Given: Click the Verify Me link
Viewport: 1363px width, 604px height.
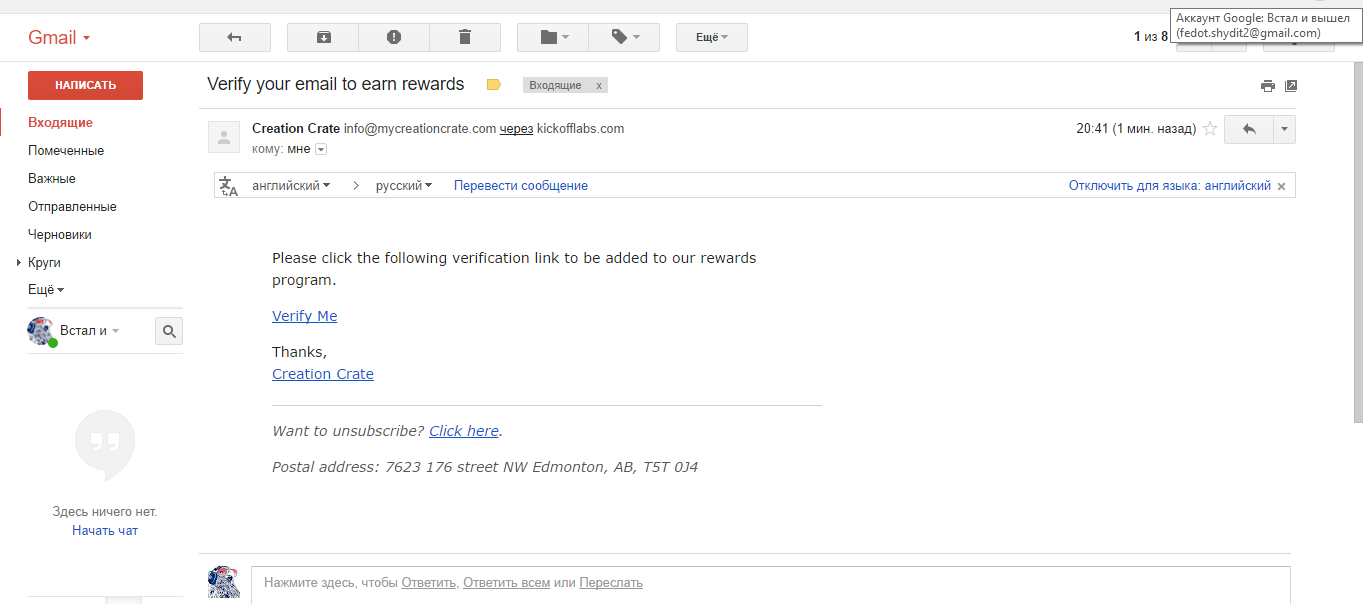Looking at the screenshot, I should (x=305, y=316).
